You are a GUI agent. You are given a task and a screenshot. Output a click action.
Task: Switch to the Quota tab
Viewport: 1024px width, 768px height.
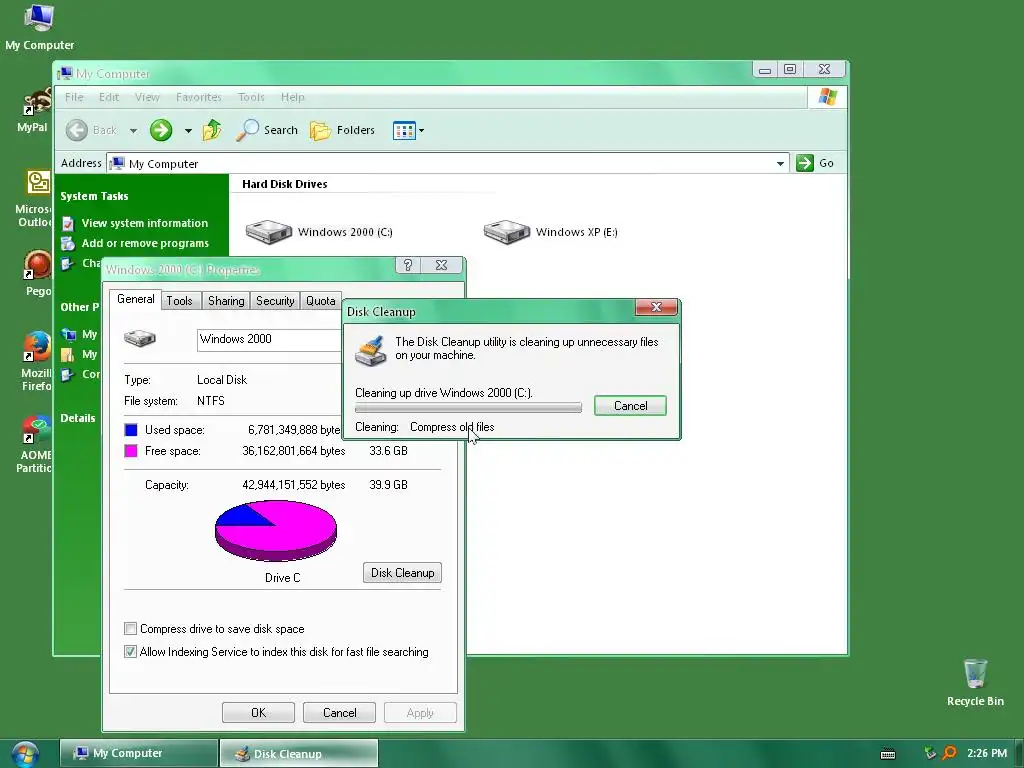321,300
